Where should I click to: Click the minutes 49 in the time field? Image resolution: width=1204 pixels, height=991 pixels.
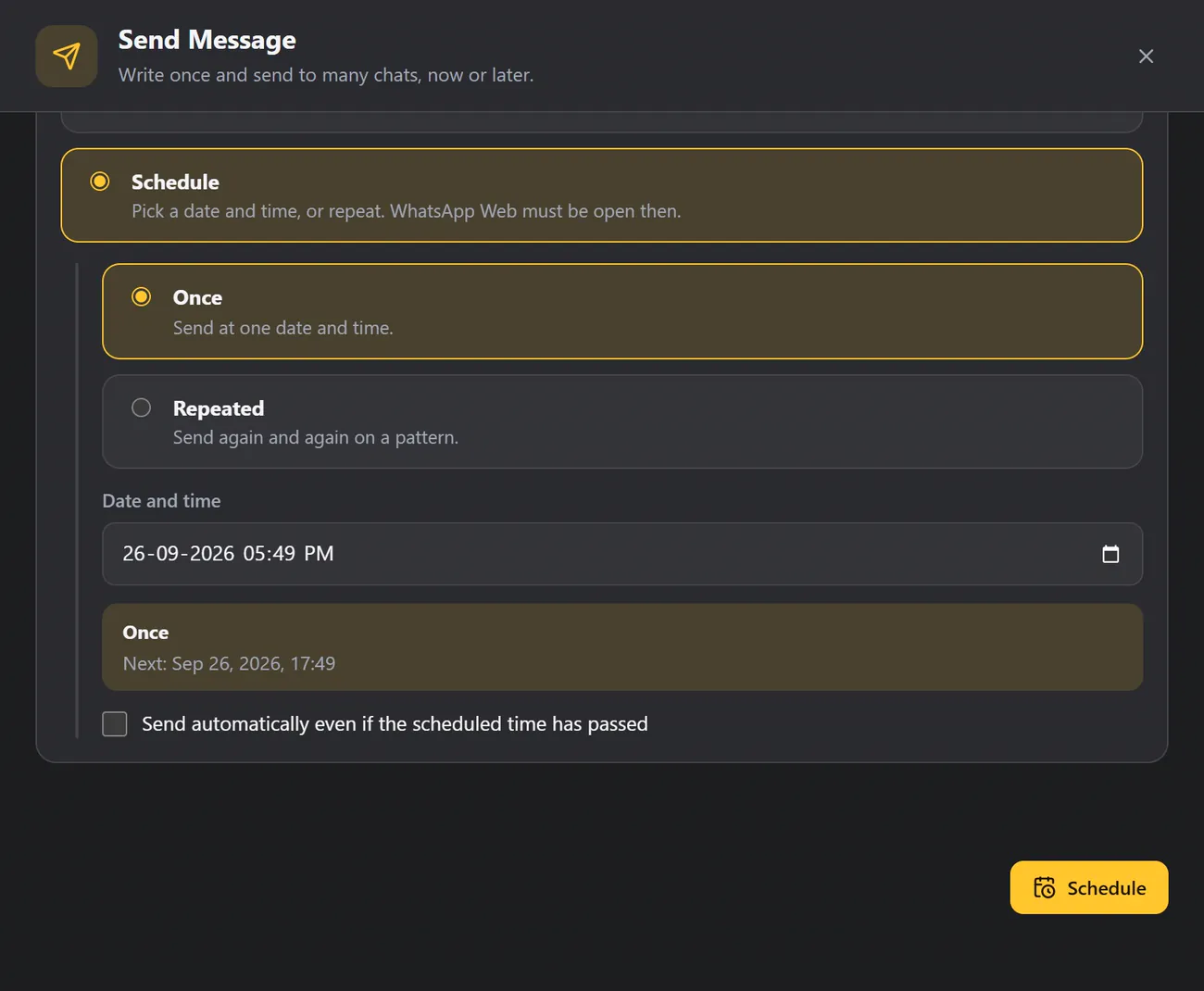coord(283,554)
